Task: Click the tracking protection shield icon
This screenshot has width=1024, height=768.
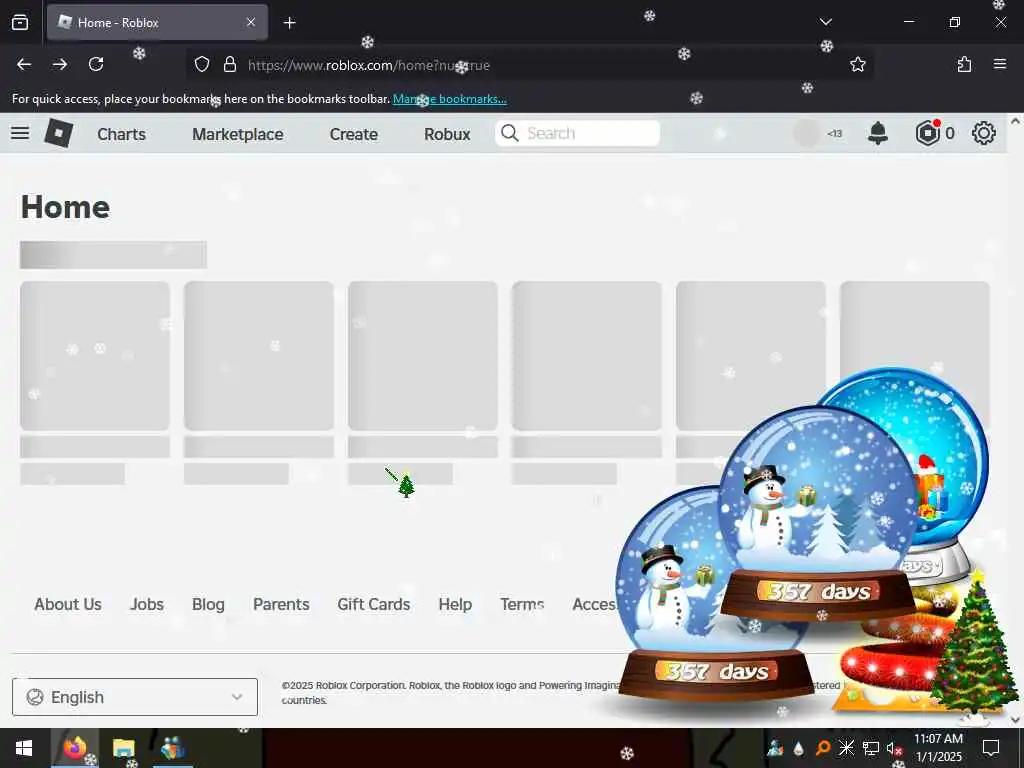Action: [202, 64]
